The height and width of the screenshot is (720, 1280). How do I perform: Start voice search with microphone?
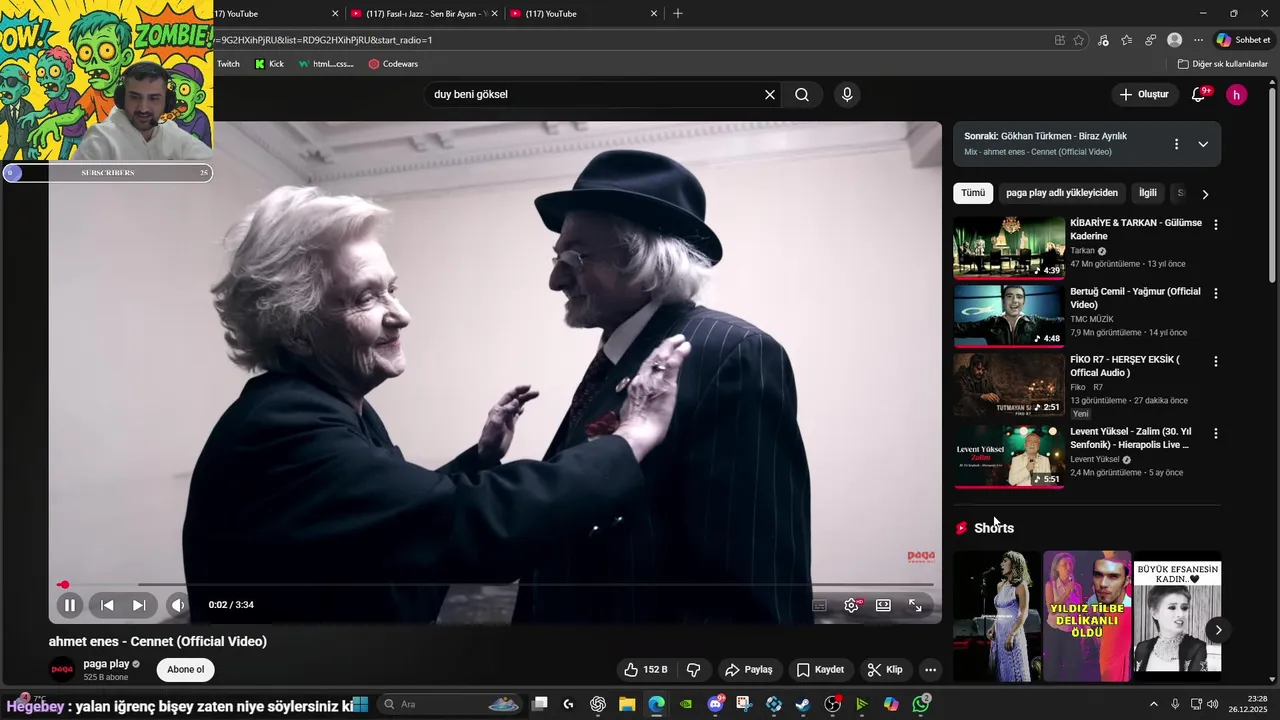pyautogui.click(x=847, y=95)
